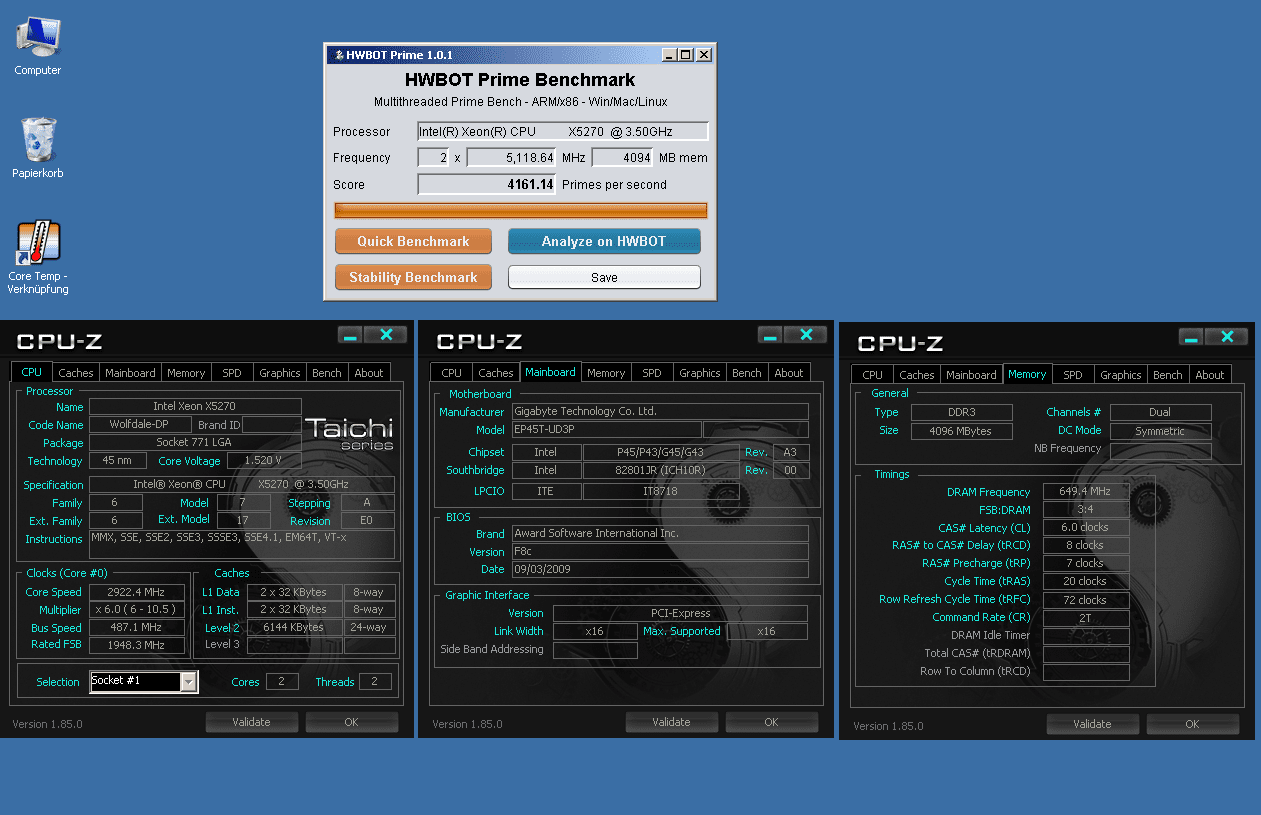Click OK in the Mainboard window
1261x815 pixels.
(771, 721)
